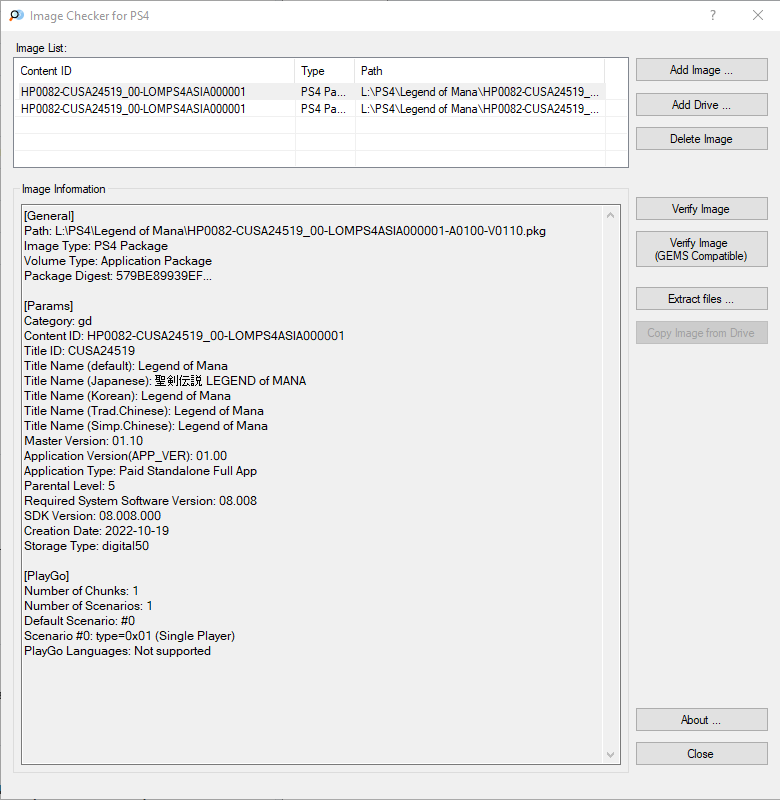Image resolution: width=780 pixels, height=800 pixels.
Task: Click the [Params] section heading
Action: tap(48, 306)
